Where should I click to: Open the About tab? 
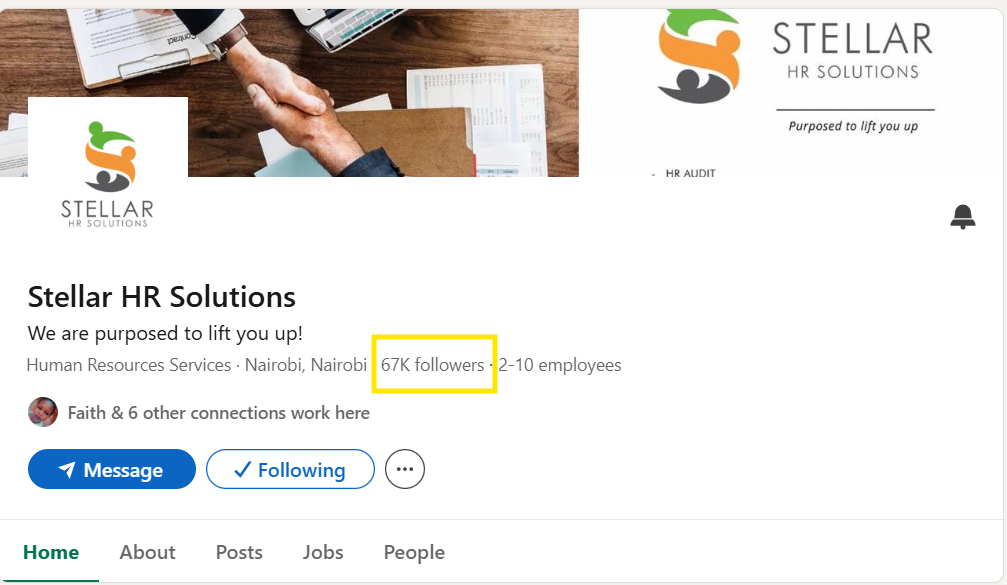click(x=147, y=552)
